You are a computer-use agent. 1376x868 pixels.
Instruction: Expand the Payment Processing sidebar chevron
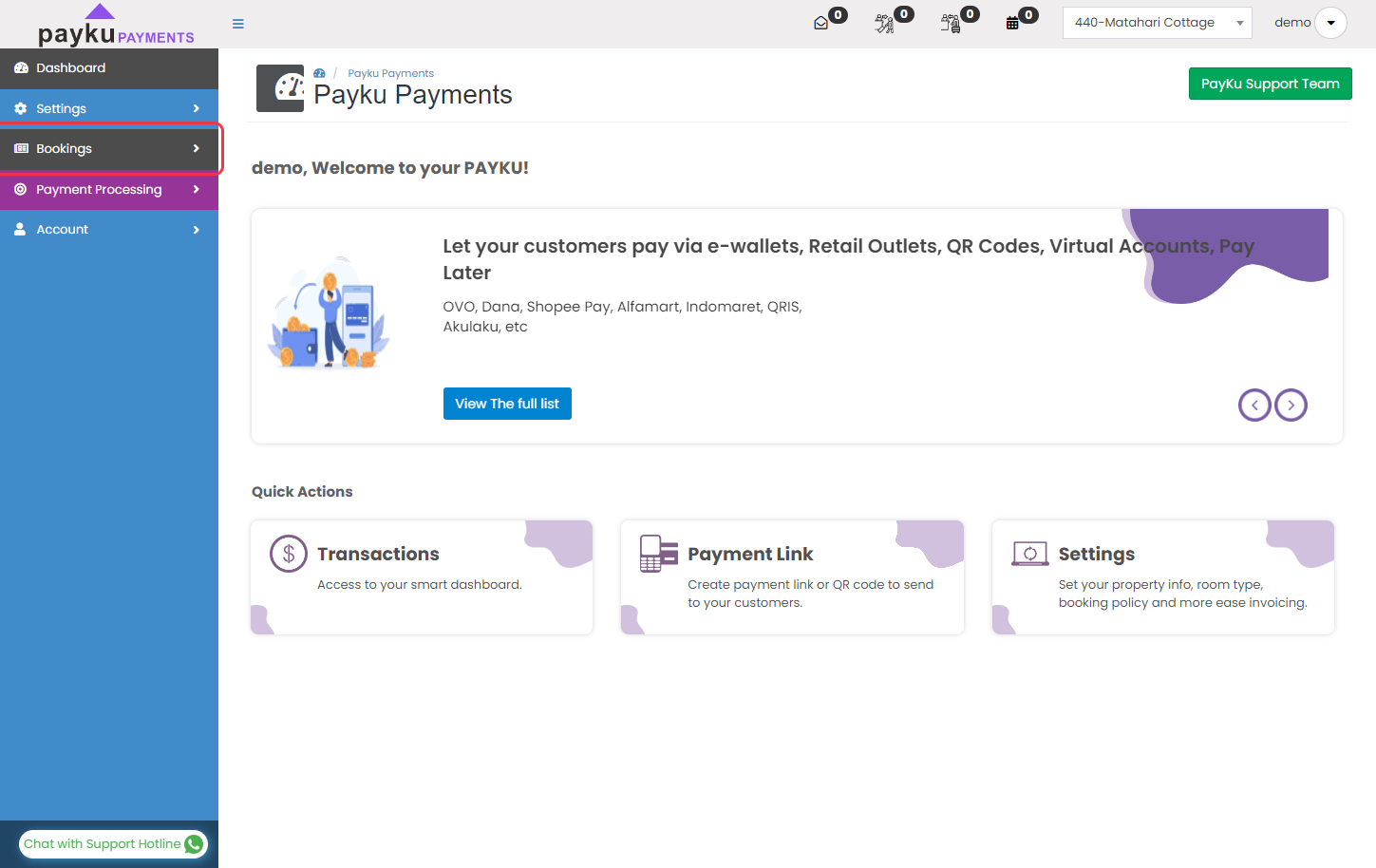pos(197,189)
